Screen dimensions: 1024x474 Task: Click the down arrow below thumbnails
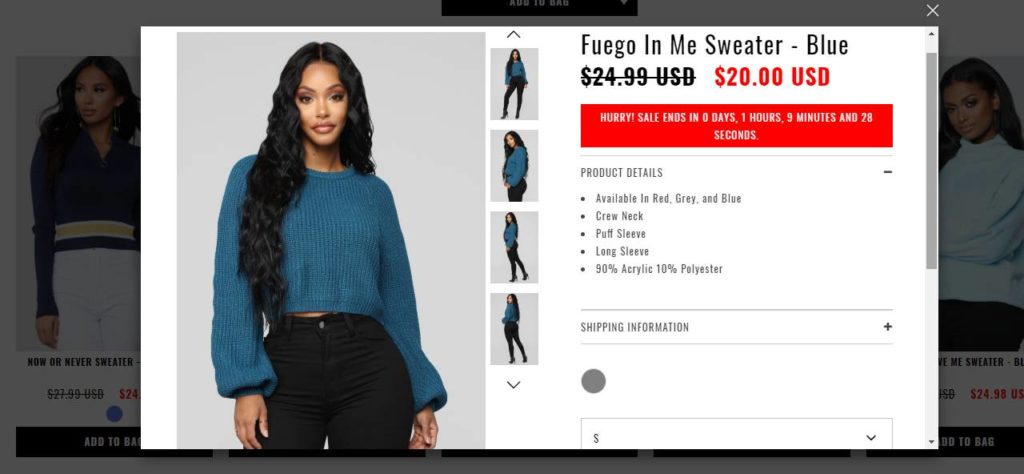pyautogui.click(x=514, y=385)
